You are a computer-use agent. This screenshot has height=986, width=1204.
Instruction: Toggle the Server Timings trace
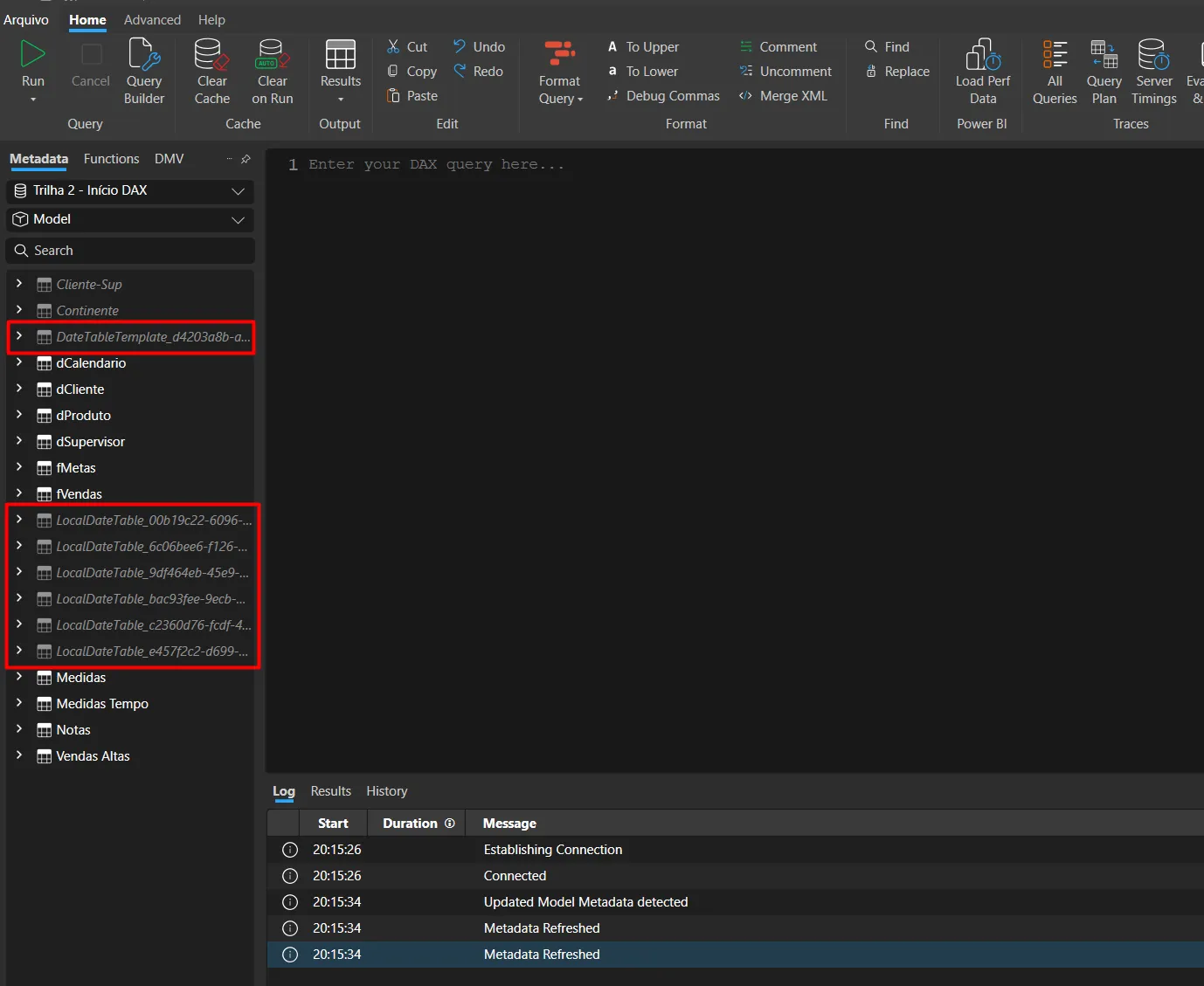pos(1153,55)
